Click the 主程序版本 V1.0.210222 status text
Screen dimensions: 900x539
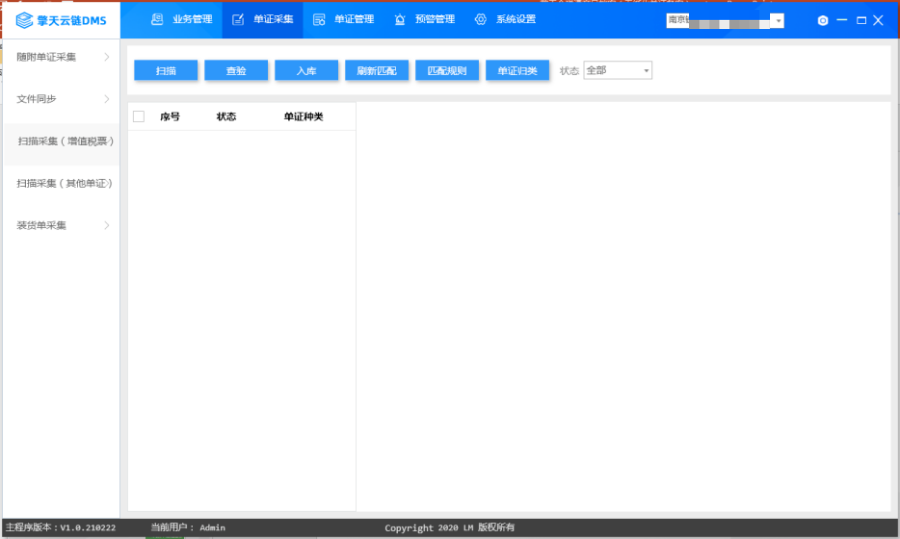pos(61,528)
